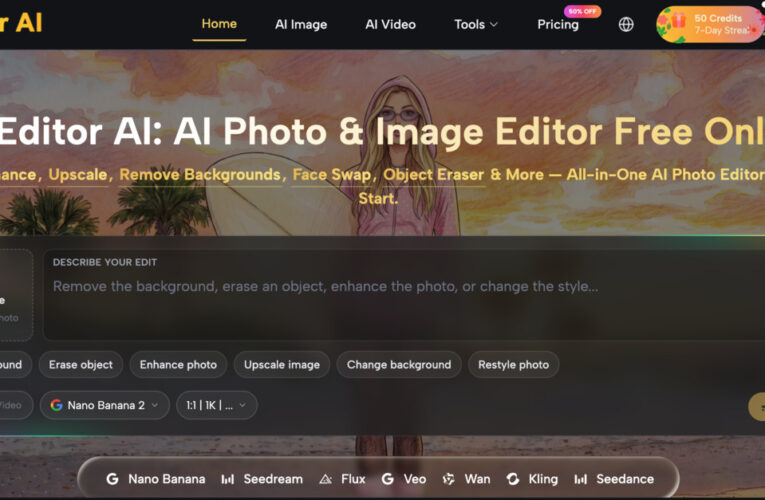
Task: Select Kling in the model bar
Action: tap(543, 479)
